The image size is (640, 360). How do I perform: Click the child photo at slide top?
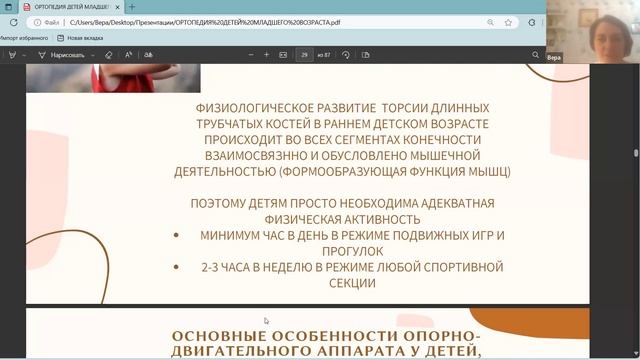(x=113, y=78)
